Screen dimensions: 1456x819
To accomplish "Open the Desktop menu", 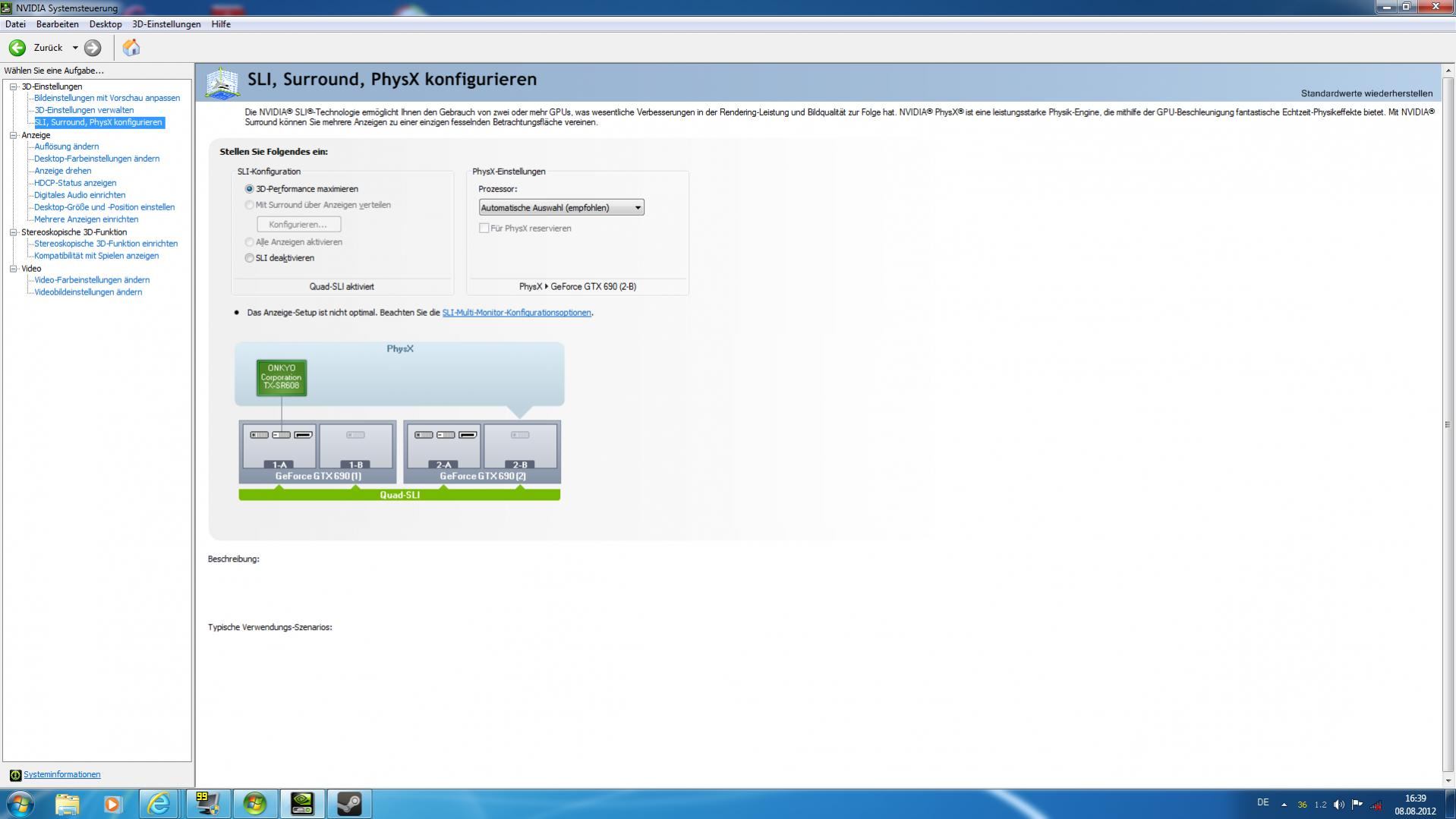I will pos(106,24).
